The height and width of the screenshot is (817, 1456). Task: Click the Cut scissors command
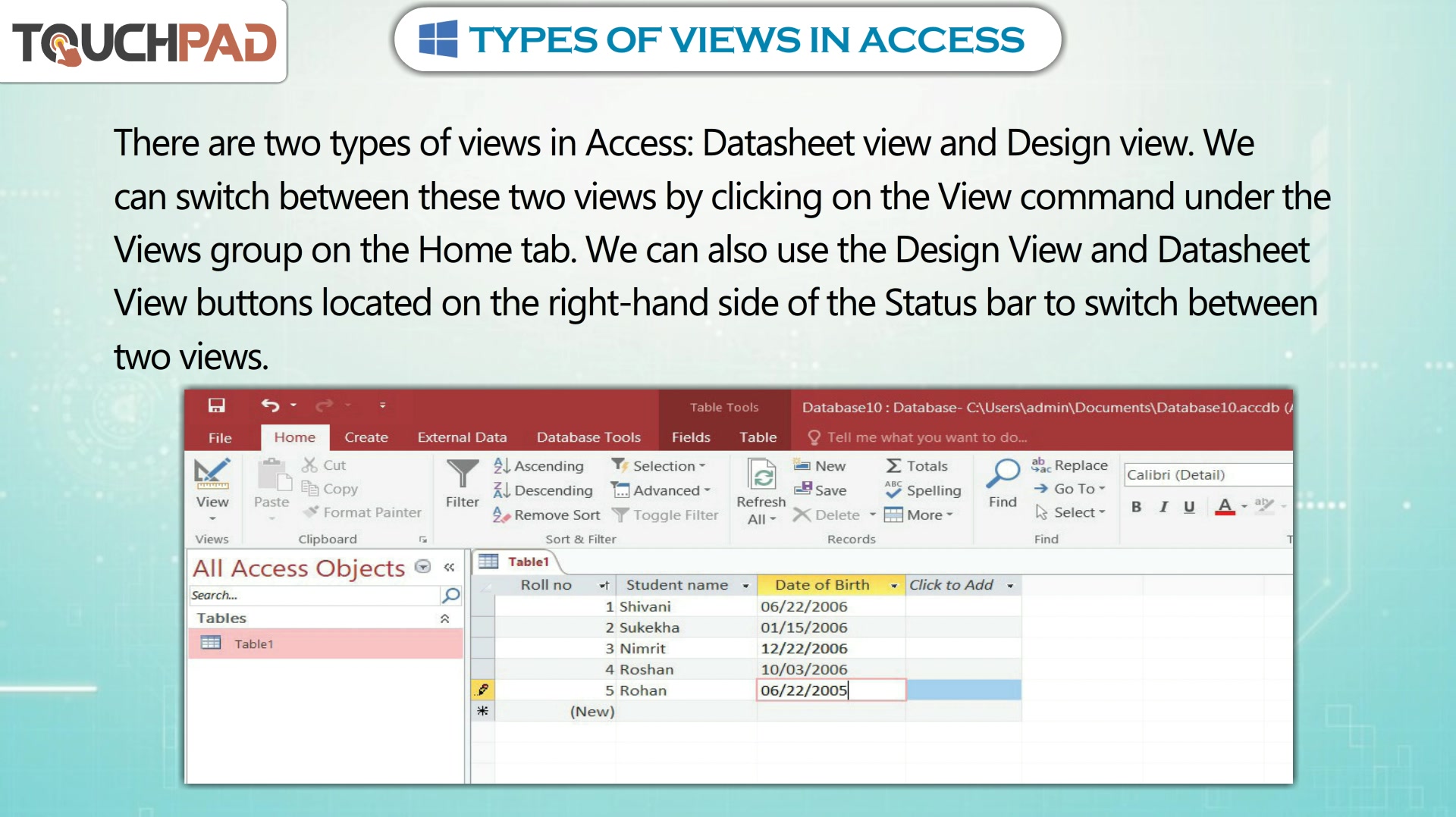[324, 465]
